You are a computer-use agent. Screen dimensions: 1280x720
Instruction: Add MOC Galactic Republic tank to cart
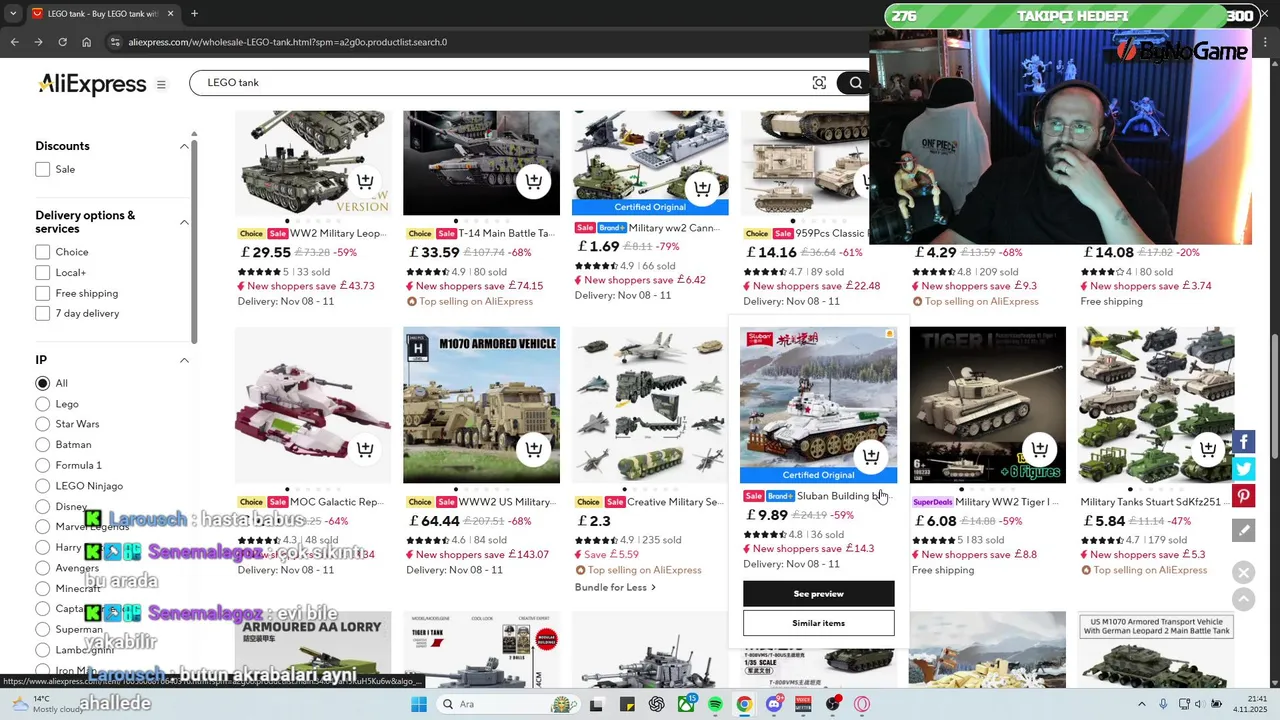click(x=365, y=450)
